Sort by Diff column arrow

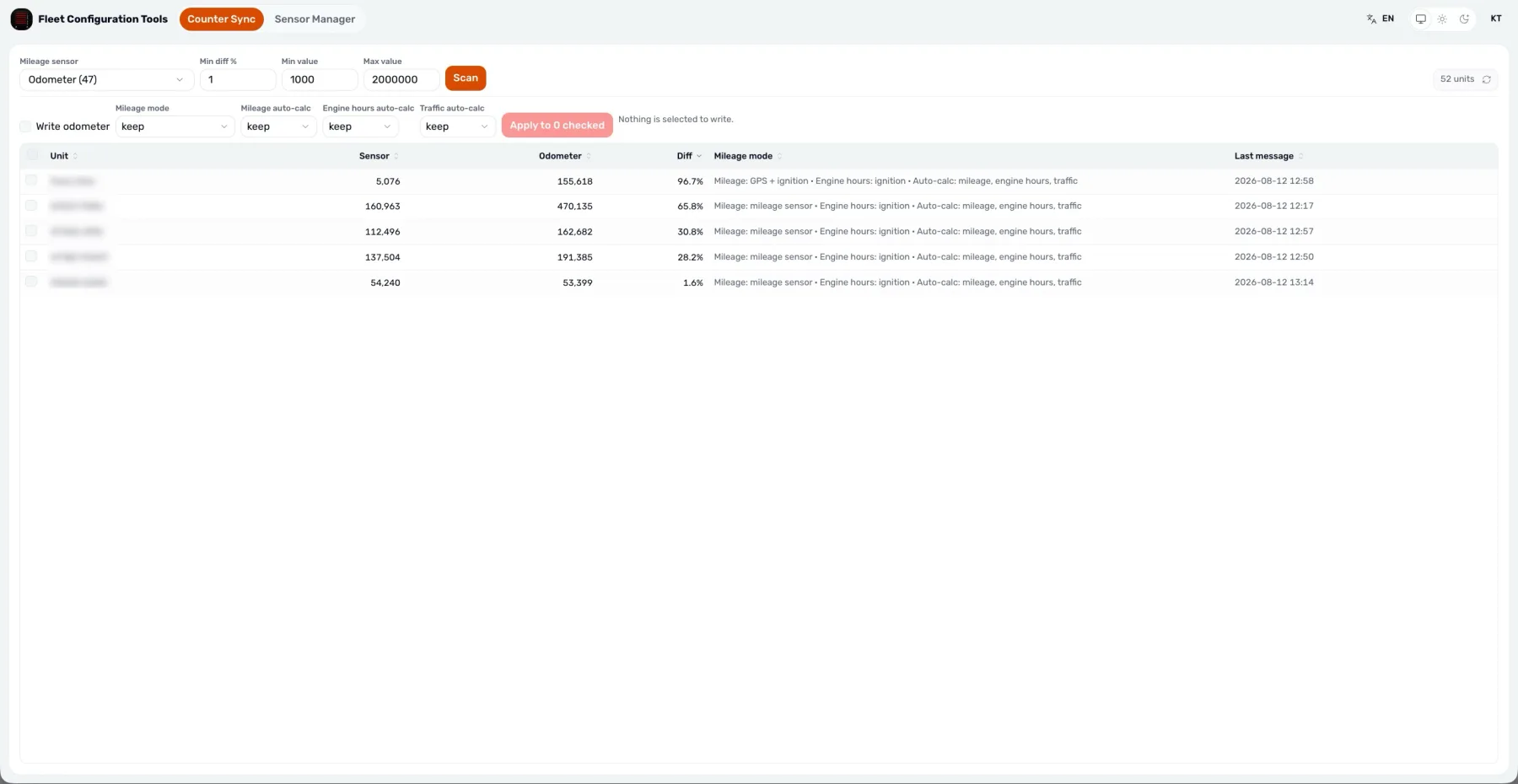tap(698, 156)
